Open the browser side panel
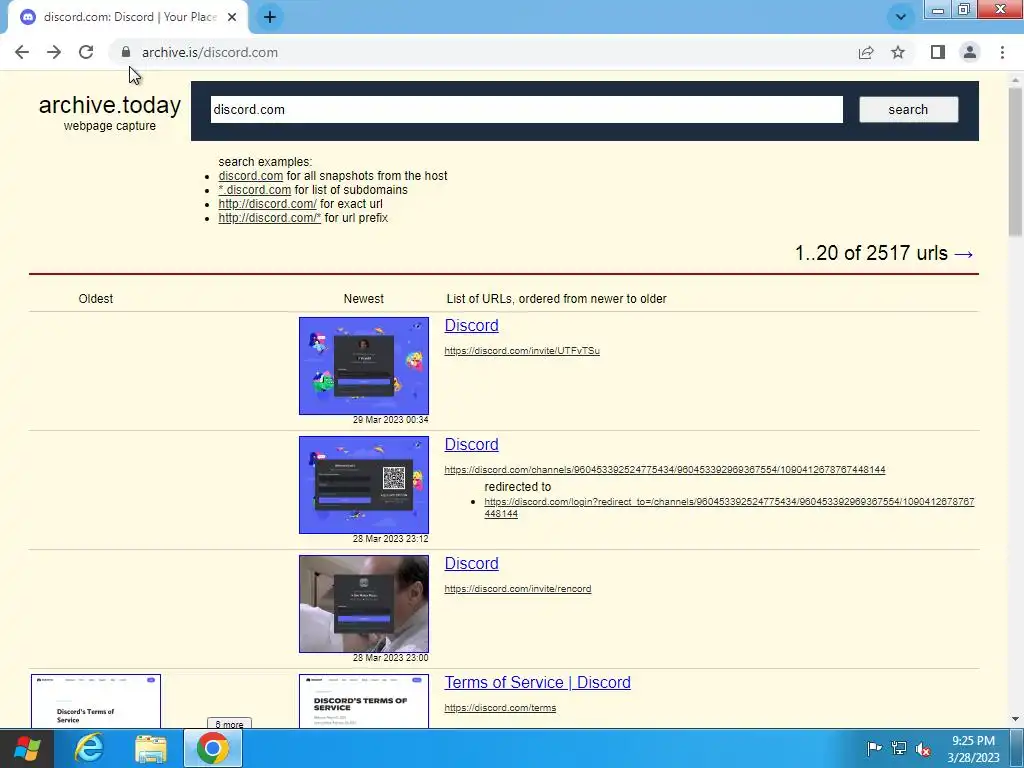Image resolution: width=1024 pixels, height=768 pixels. 938,52
